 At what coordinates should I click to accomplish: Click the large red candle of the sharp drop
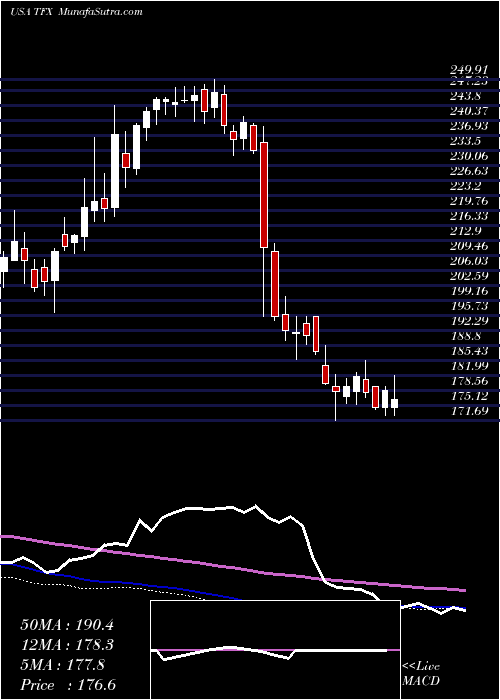click(x=264, y=195)
